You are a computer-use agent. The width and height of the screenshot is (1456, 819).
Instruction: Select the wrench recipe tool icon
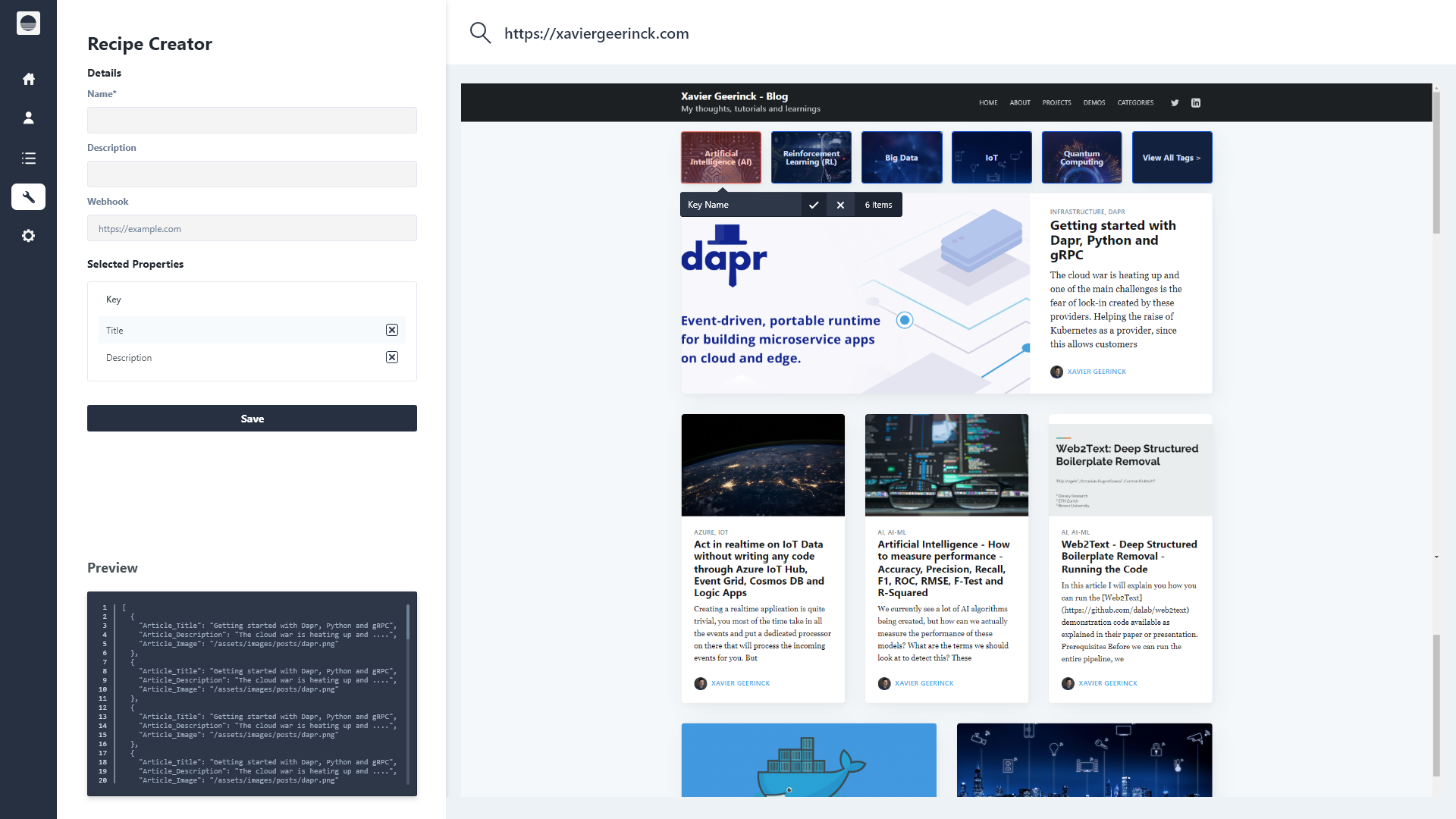click(29, 197)
